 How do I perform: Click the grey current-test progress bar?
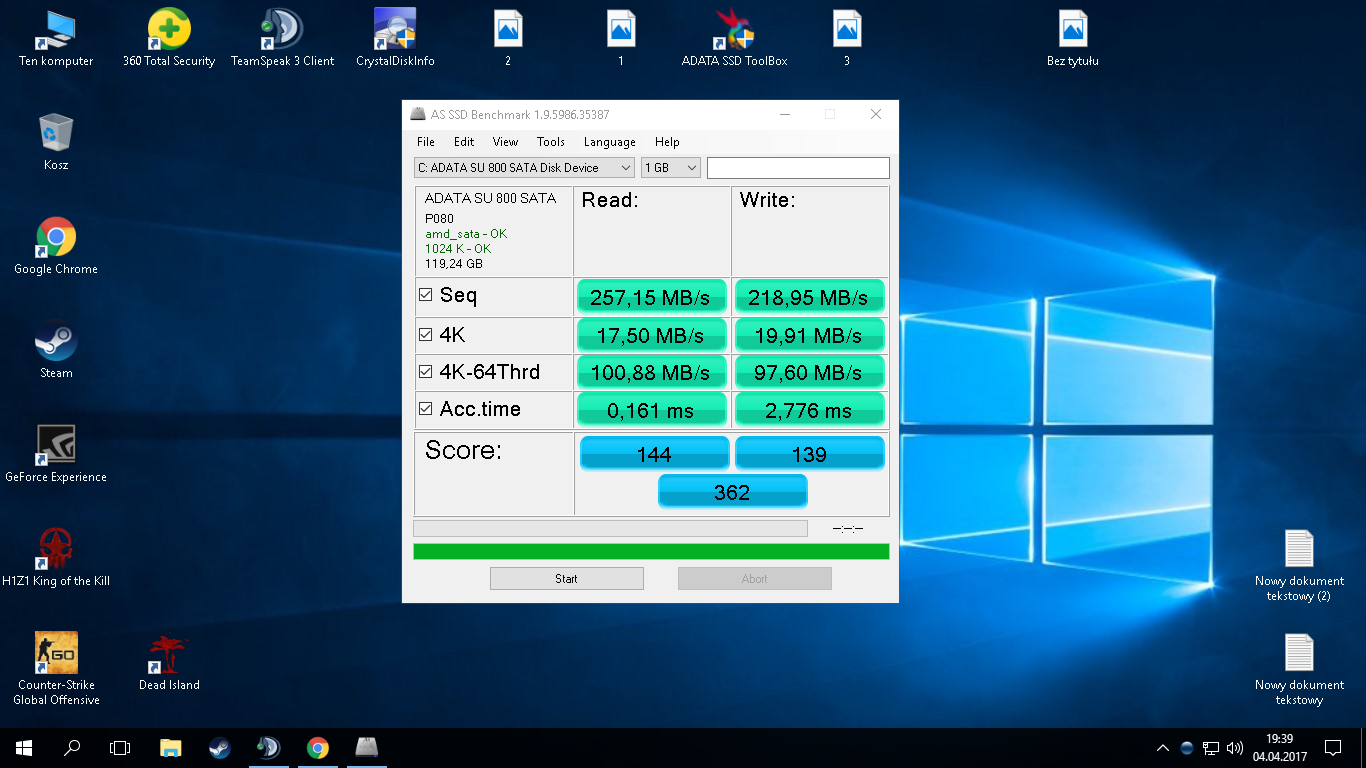610,528
